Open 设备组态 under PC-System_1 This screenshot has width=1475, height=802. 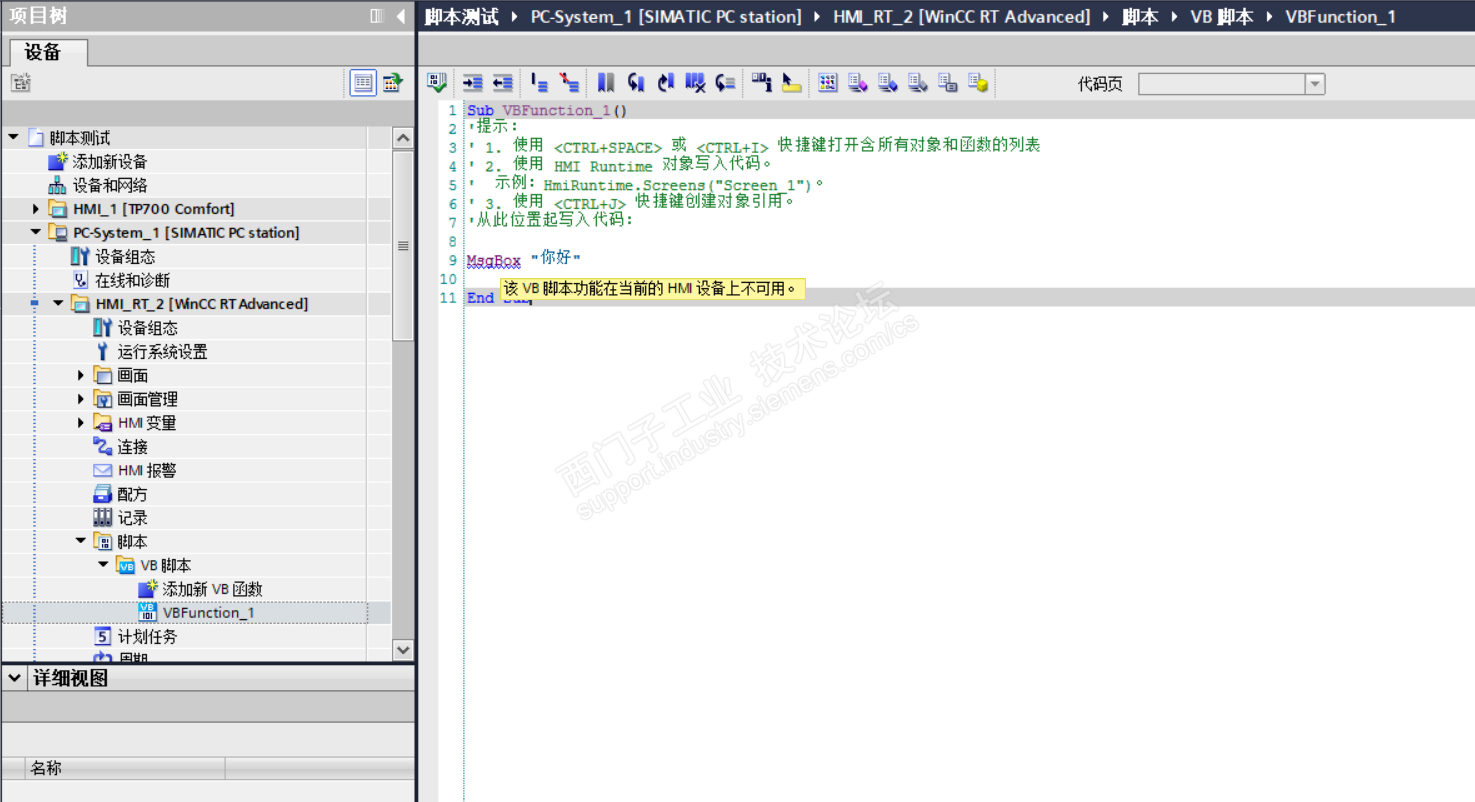[125, 257]
